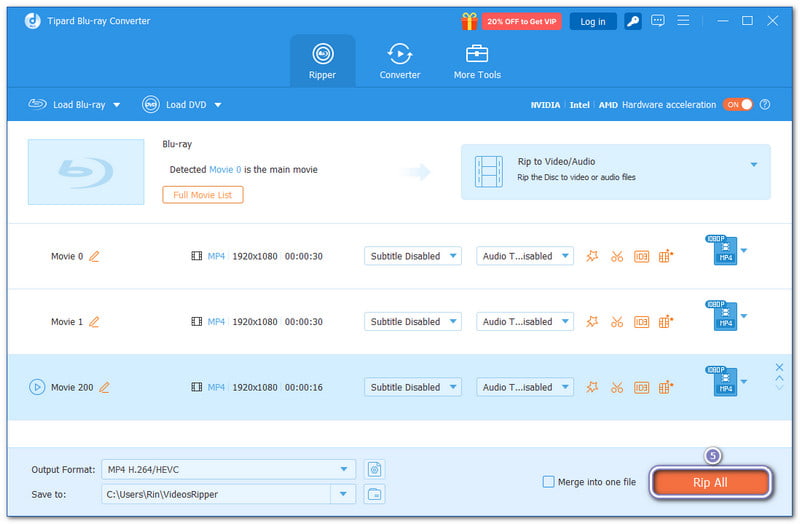Check Merge into one file
Screen dimensions: 800x524
[548, 482]
